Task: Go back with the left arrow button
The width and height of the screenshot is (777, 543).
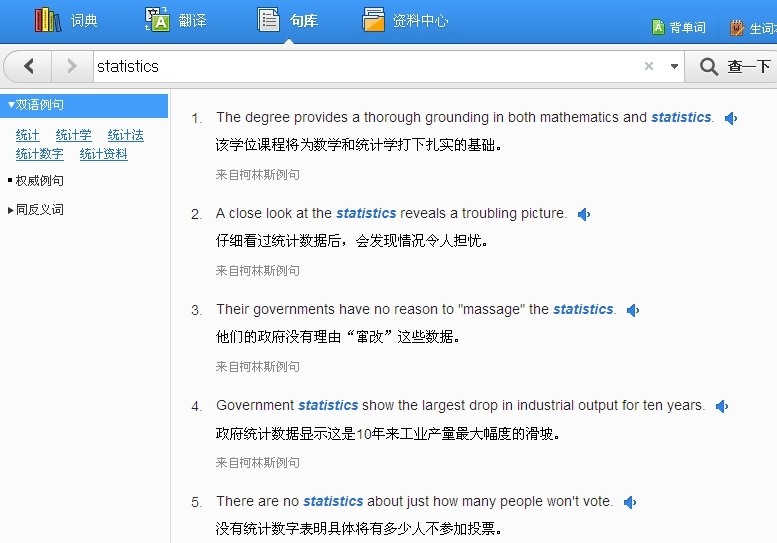Action: point(29,66)
